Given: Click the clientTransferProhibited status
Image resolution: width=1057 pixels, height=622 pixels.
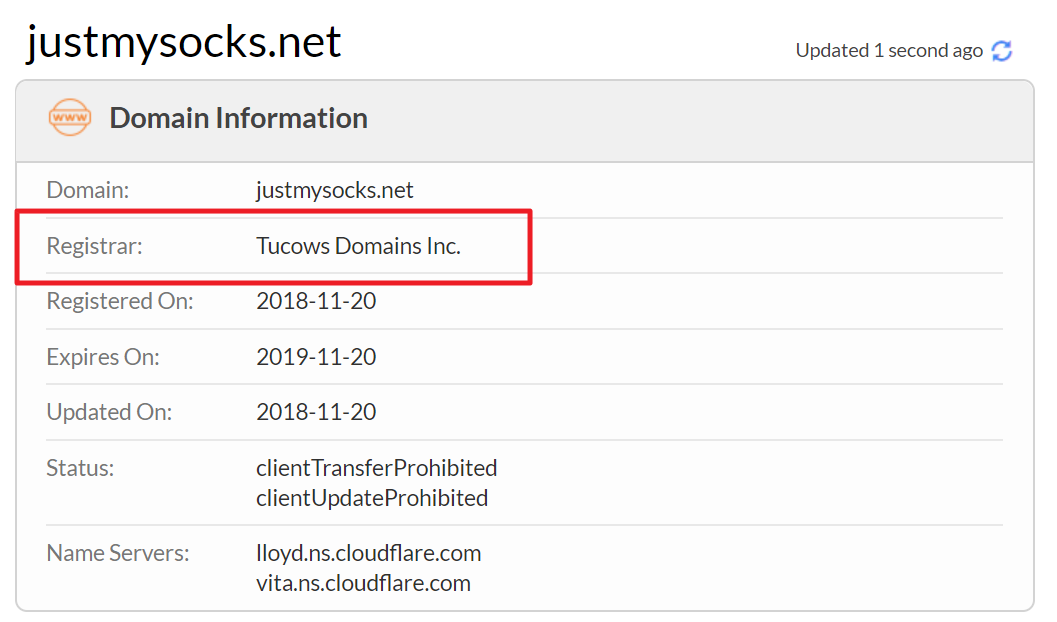Looking at the screenshot, I should point(376,468).
